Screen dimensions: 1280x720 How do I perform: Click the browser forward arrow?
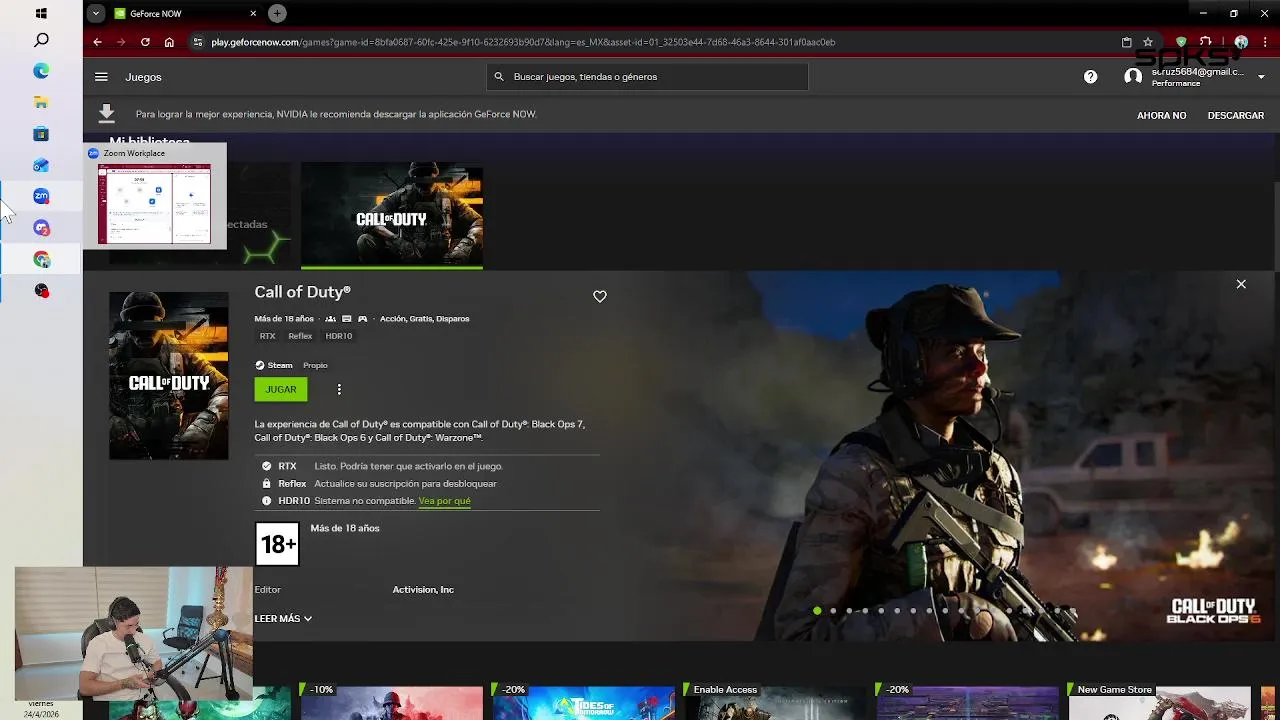point(121,42)
